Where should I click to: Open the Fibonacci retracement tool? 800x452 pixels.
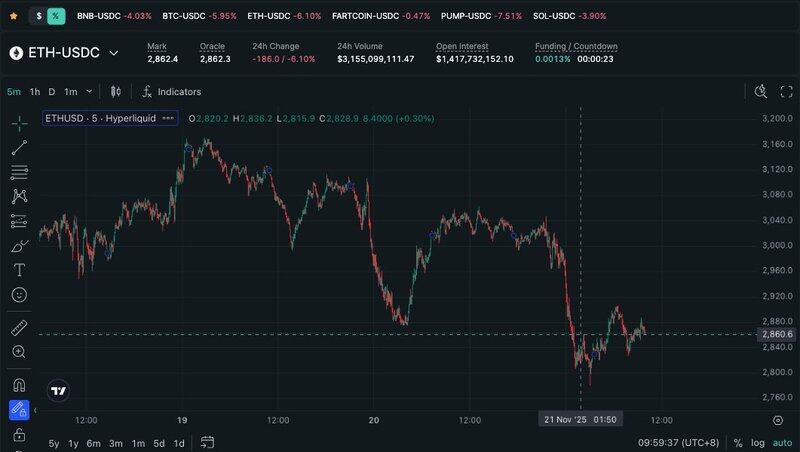point(19,172)
